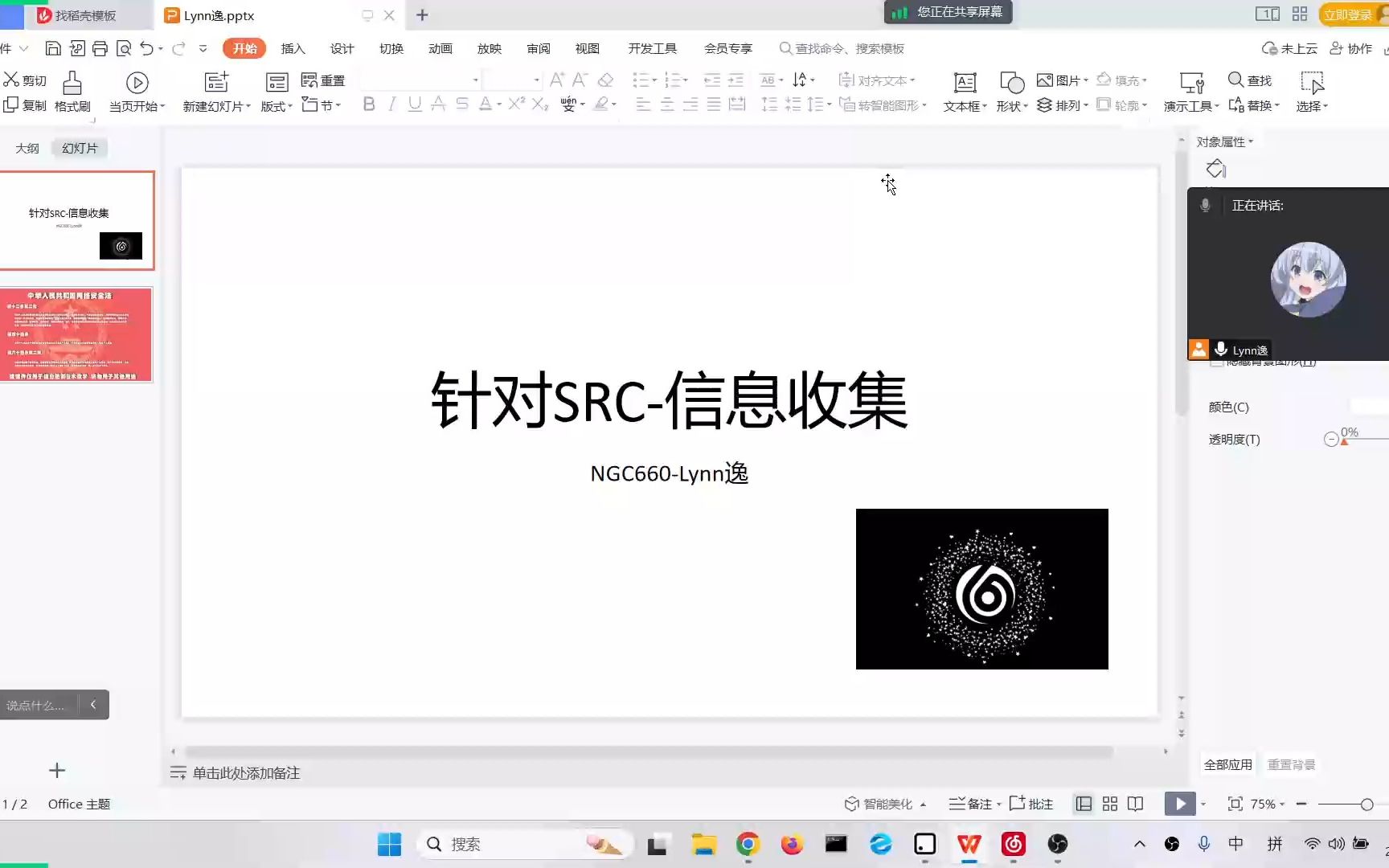
Task: Open Google Chrome from the taskbar
Action: click(748, 844)
